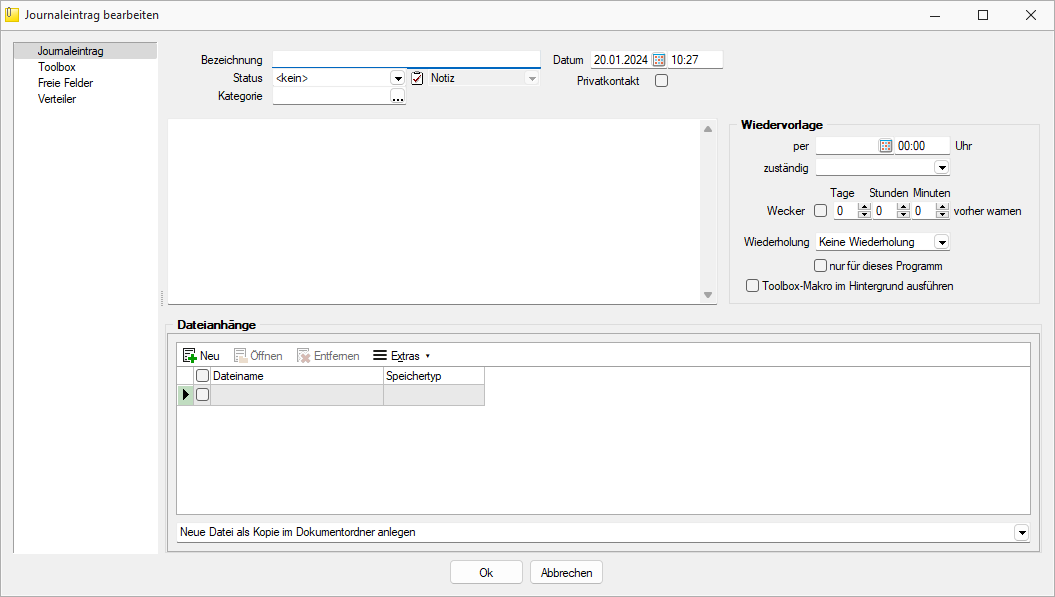The height and width of the screenshot is (597, 1055).
Task: Focus the Bezeichnung input field
Action: click(406, 60)
